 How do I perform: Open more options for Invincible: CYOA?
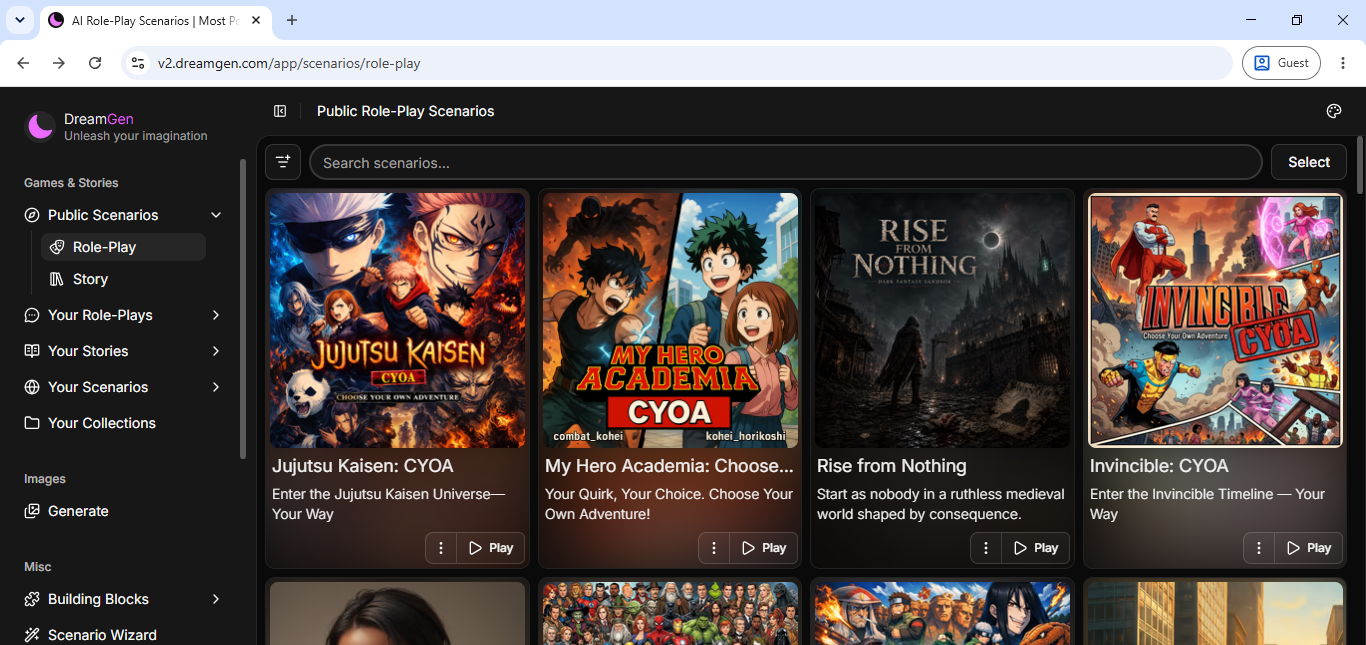(x=1259, y=548)
